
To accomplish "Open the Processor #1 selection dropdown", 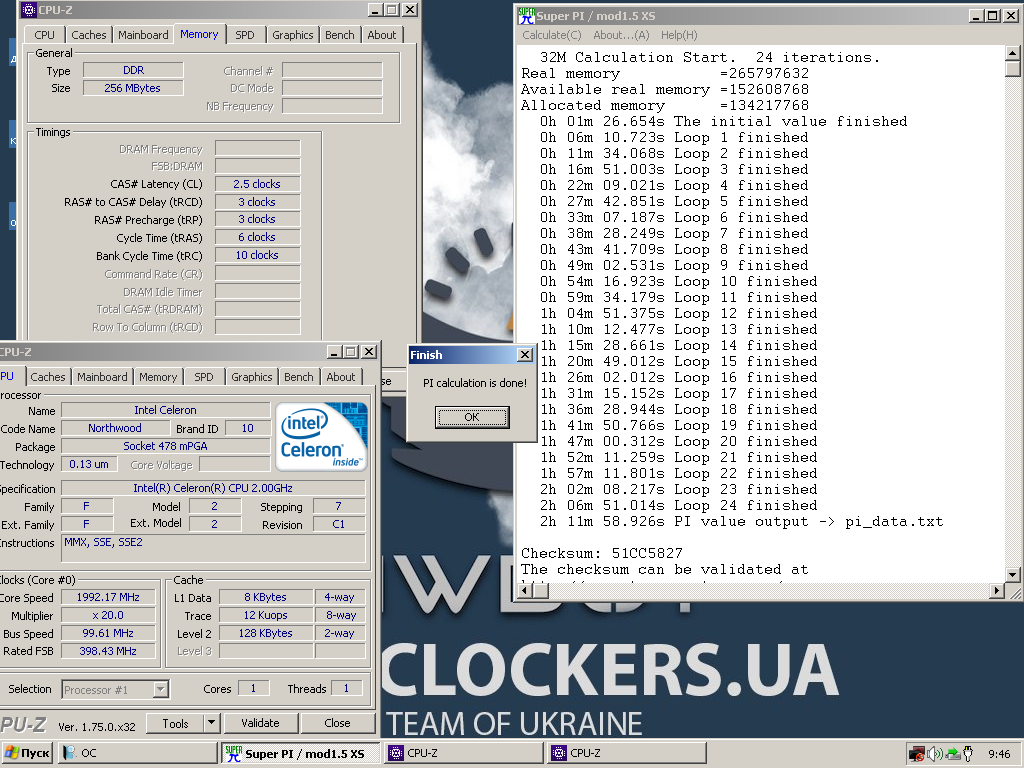I will [x=116, y=690].
